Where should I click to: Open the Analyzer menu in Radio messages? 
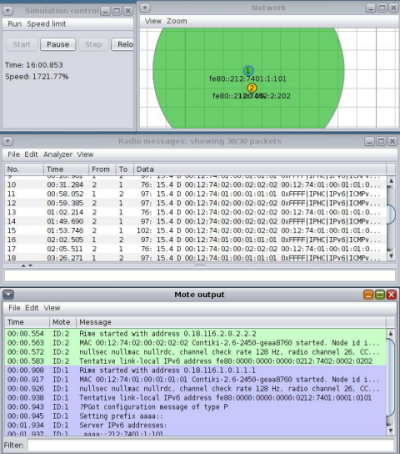(58, 155)
